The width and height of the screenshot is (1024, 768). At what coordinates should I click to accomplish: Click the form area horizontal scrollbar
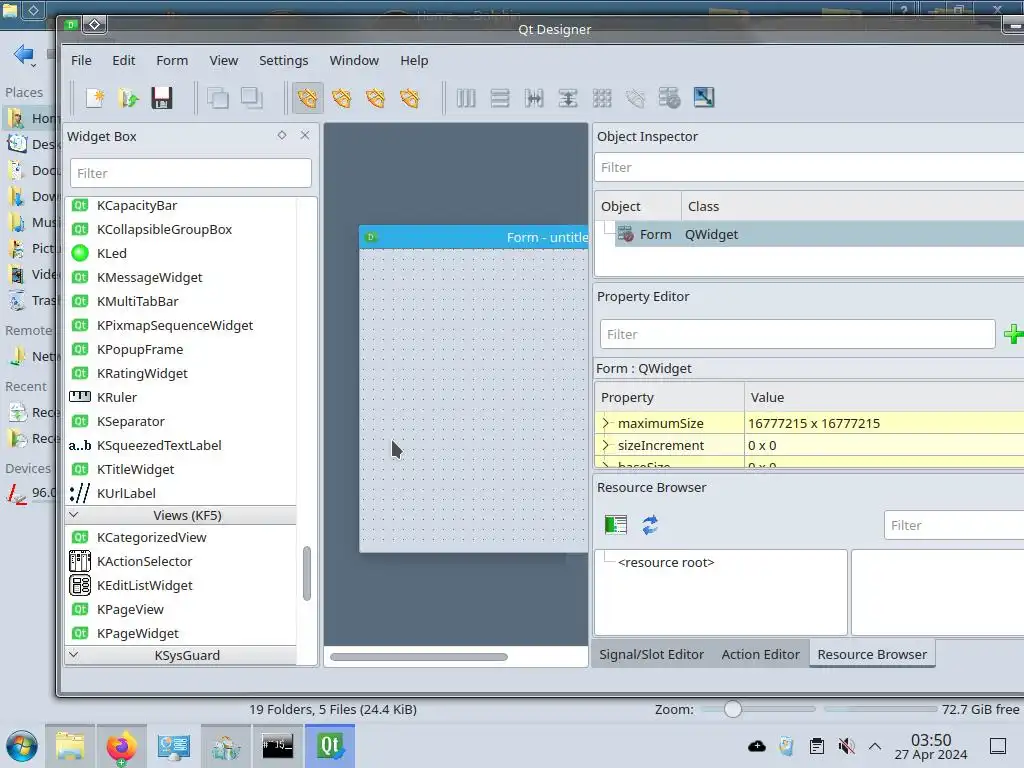(x=419, y=656)
